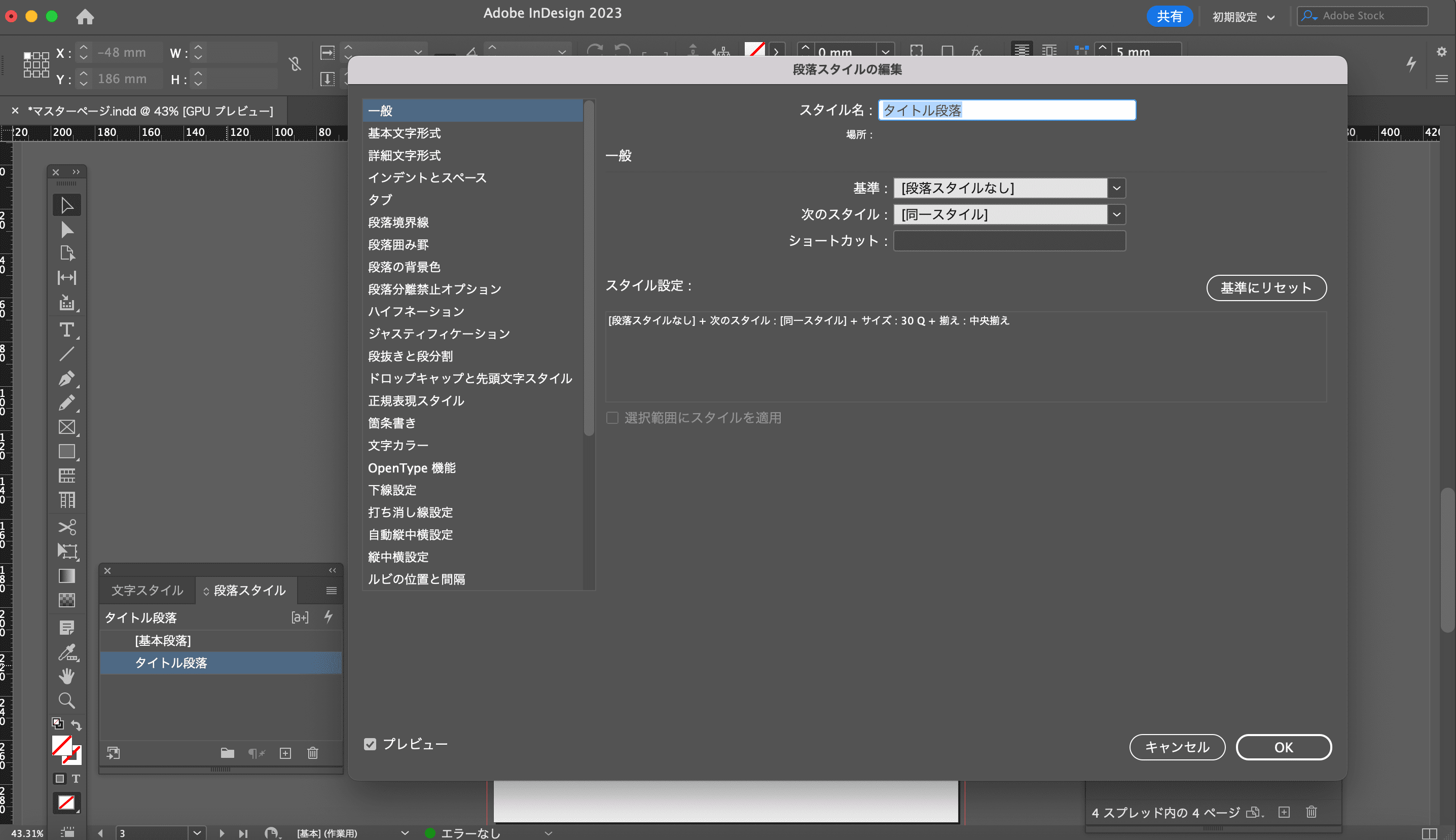Select the Gap tool
The height and width of the screenshot is (840, 1456).
67,277
